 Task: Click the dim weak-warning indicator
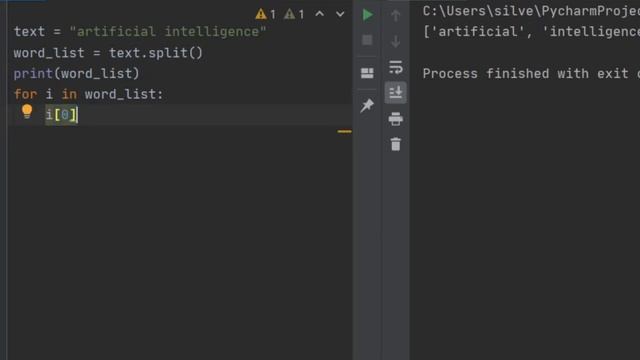tap(294, 14)
